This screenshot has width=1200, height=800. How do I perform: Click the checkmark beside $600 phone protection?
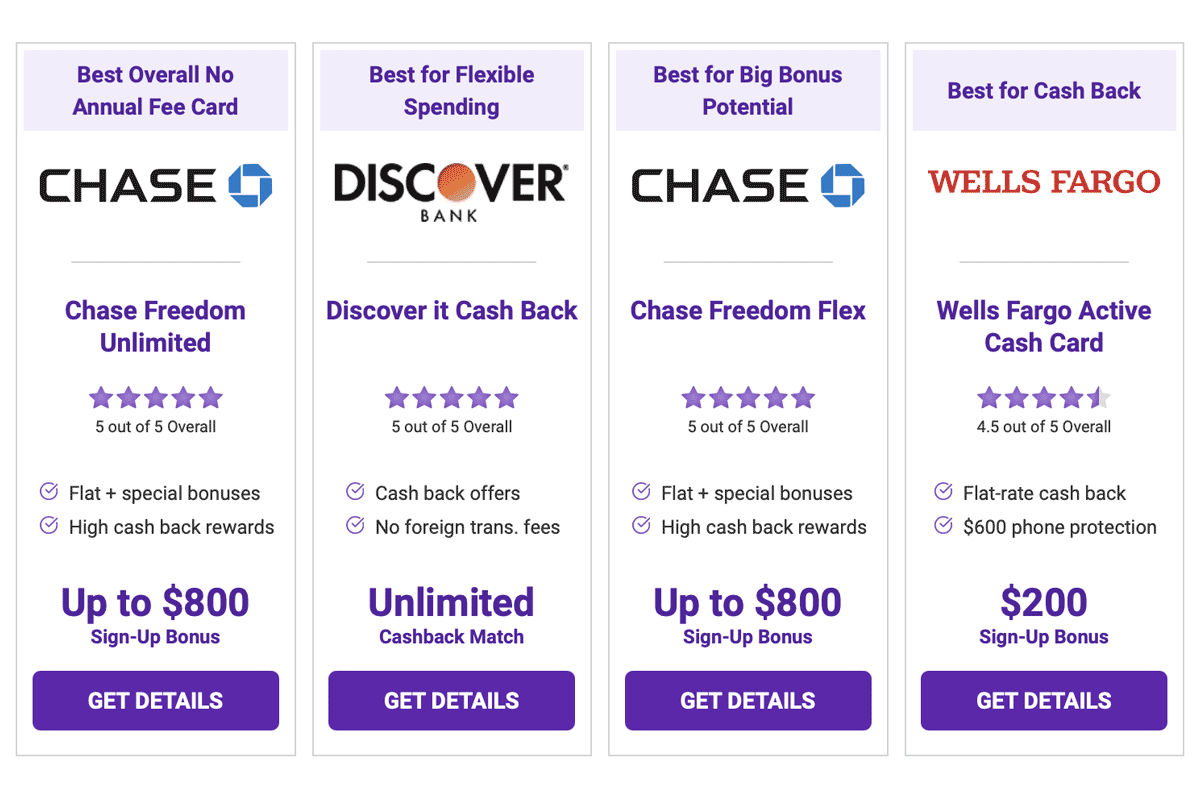pyautogui.click(x=942, y=525)
